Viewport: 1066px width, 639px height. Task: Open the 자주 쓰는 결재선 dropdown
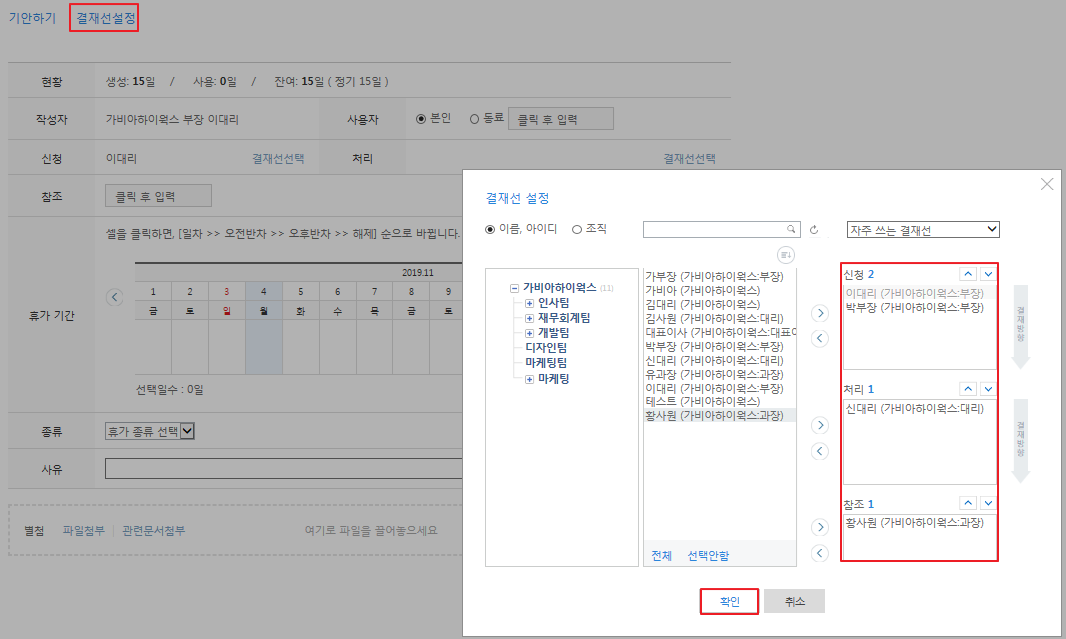(922, 229)
